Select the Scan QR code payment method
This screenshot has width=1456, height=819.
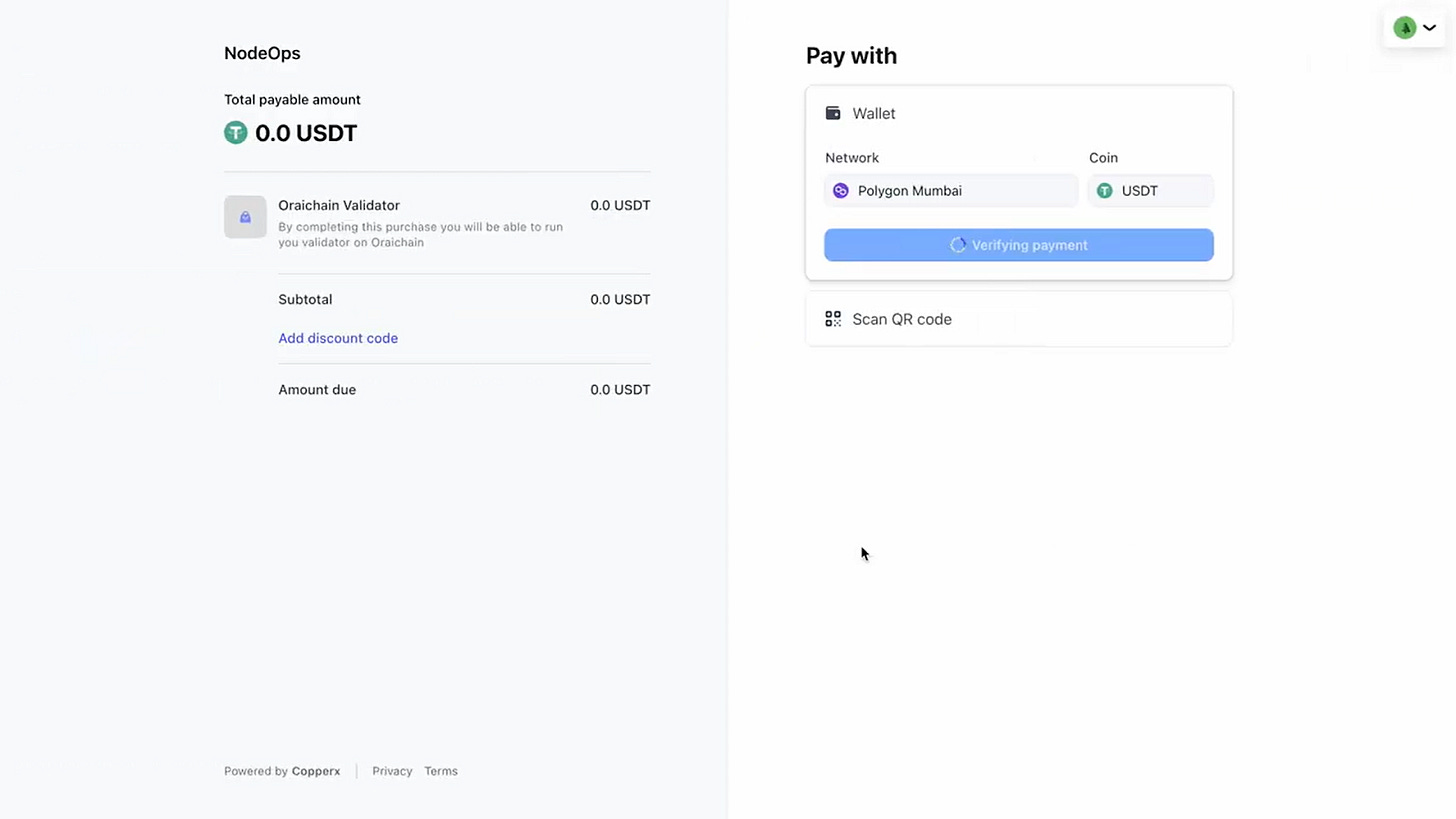pyautogui.click(x=1019, y=318)
